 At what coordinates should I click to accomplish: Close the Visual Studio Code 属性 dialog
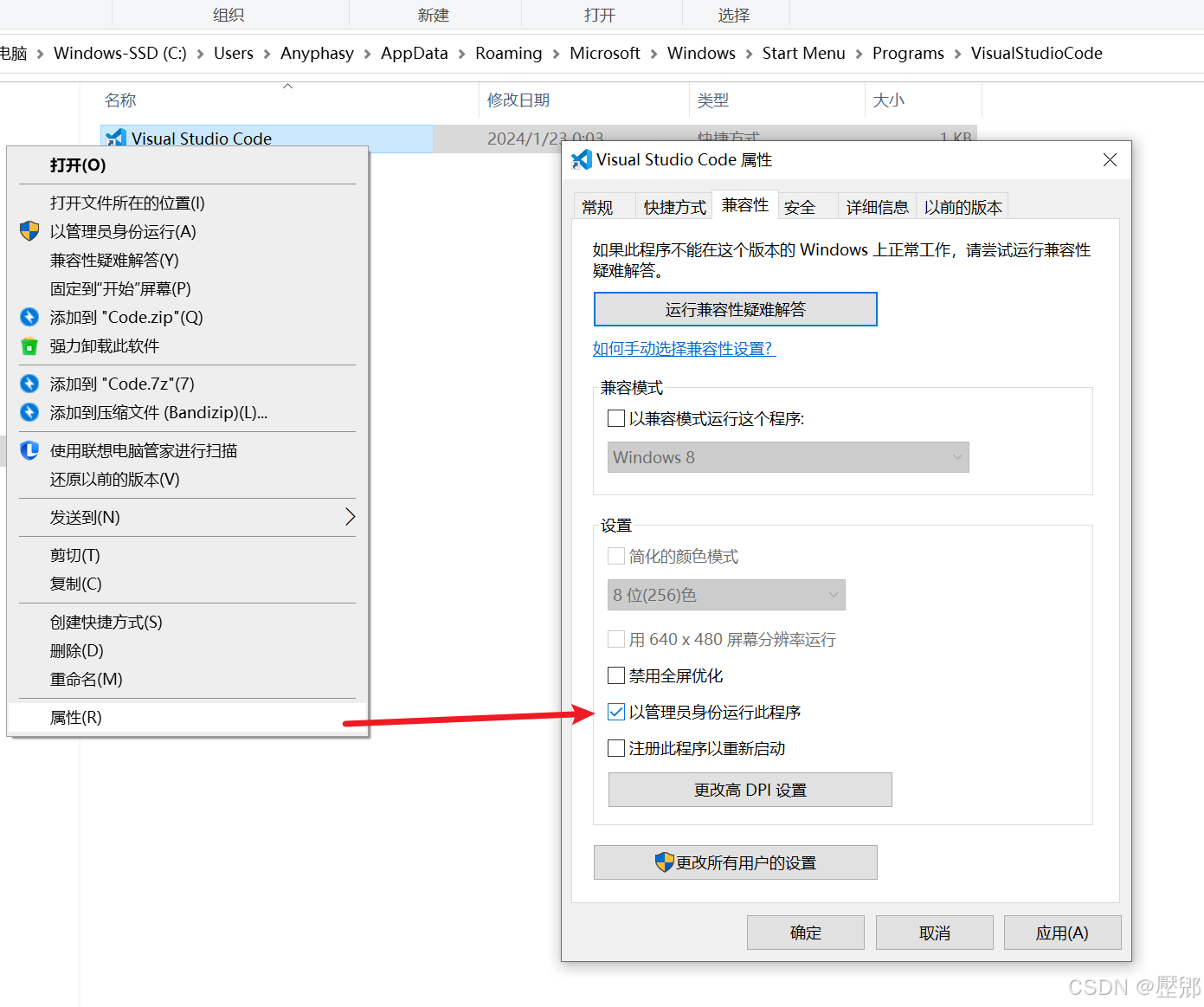[1110, 159]
